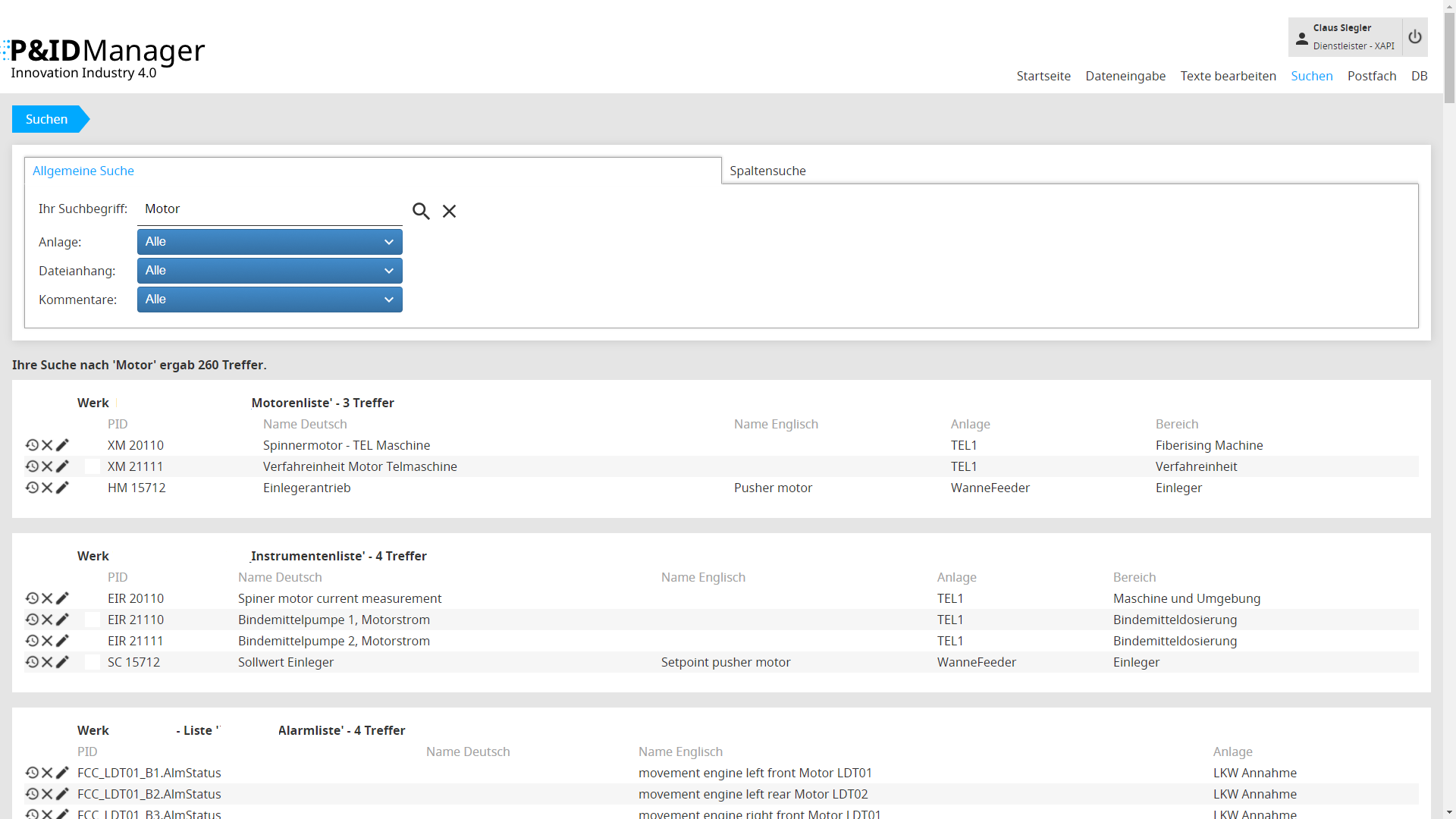Open history for row XM 20110
Image resolution: width=1456 pixels, height=819 pixels.
pyautogui.click(x=32, y=445)
